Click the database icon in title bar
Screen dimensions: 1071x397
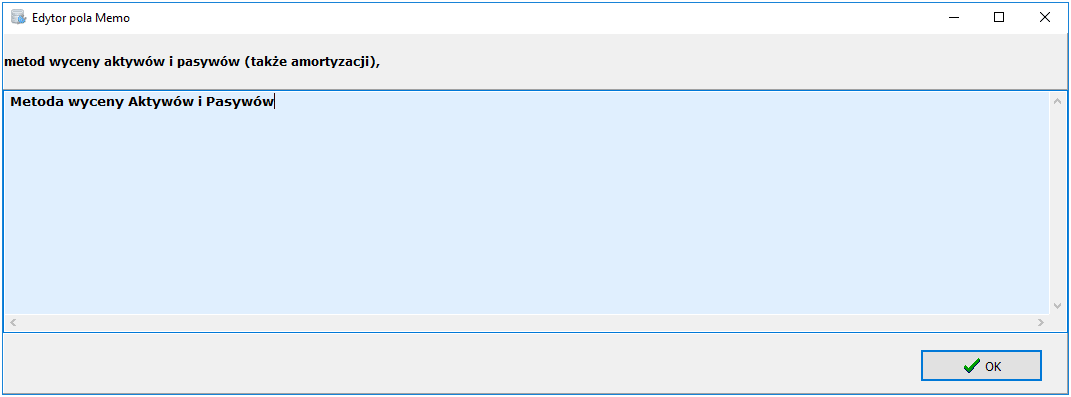click(x=18, y=17)
